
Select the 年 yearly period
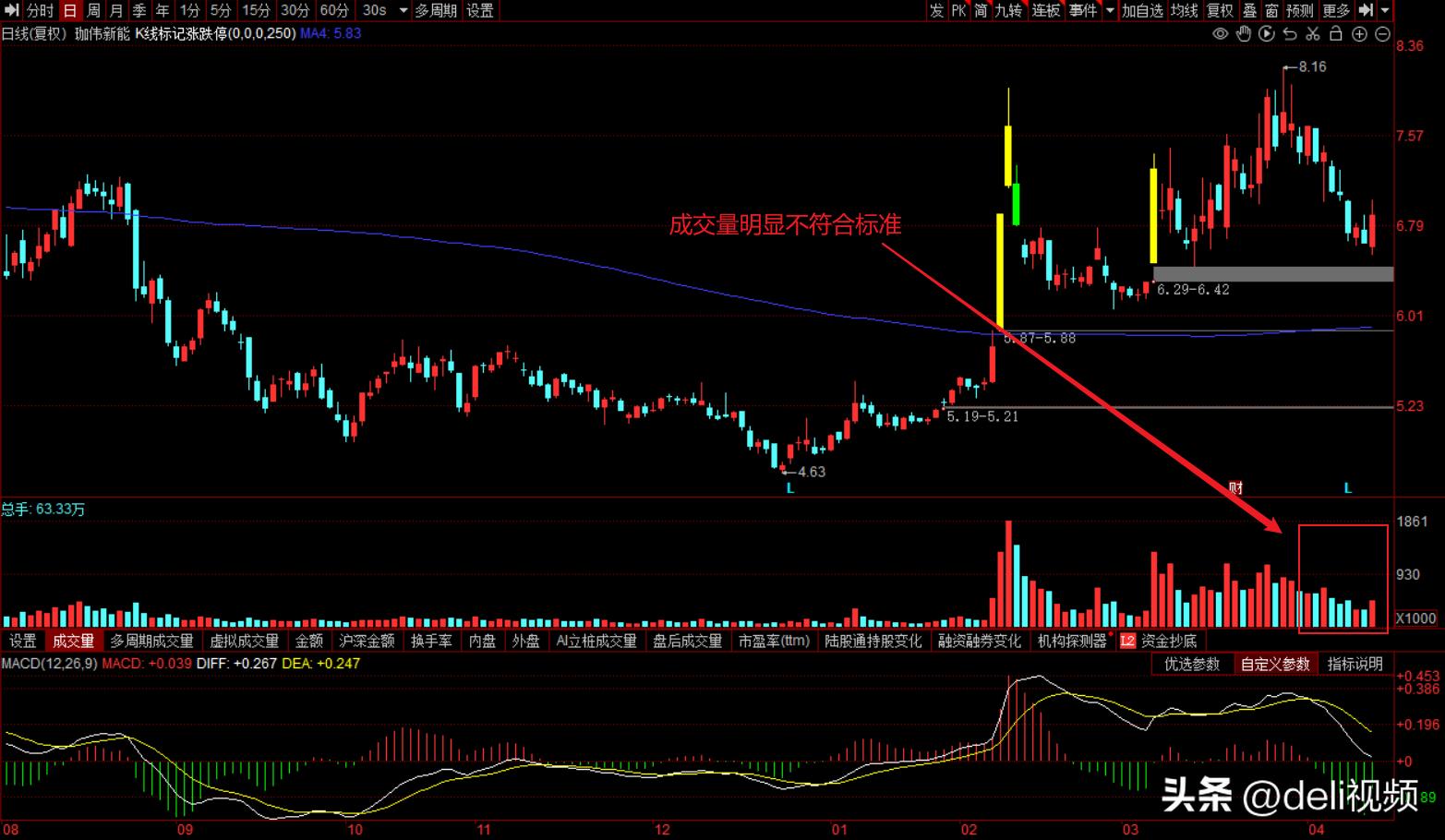[x=163, y=10]
